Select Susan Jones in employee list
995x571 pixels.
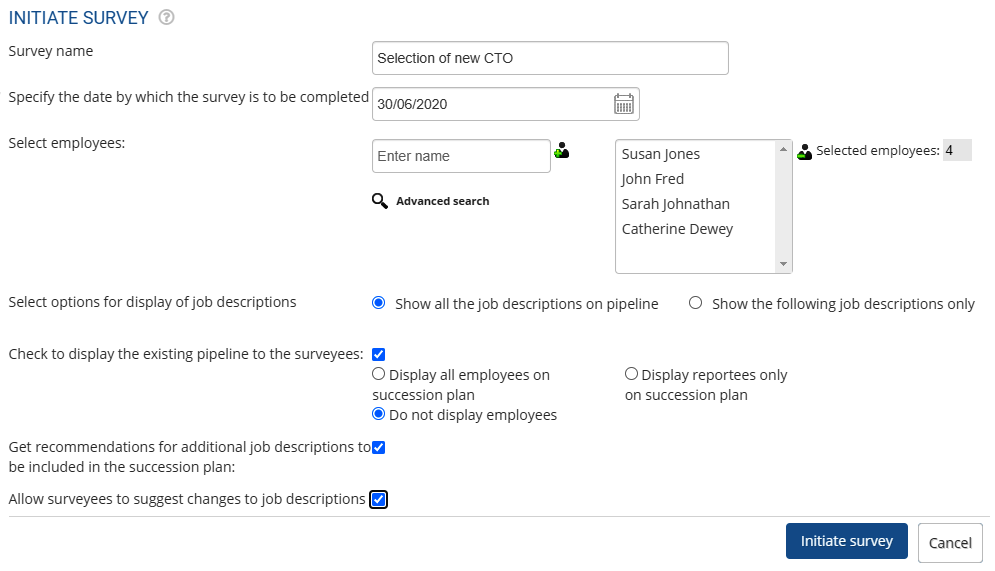(x=661, y=154)
